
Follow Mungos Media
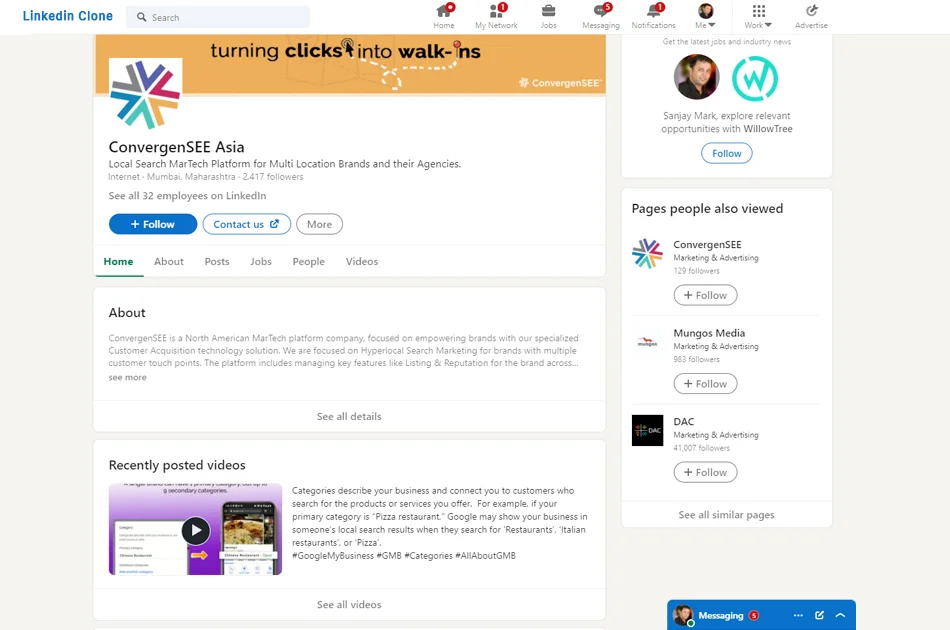[705, 383]
